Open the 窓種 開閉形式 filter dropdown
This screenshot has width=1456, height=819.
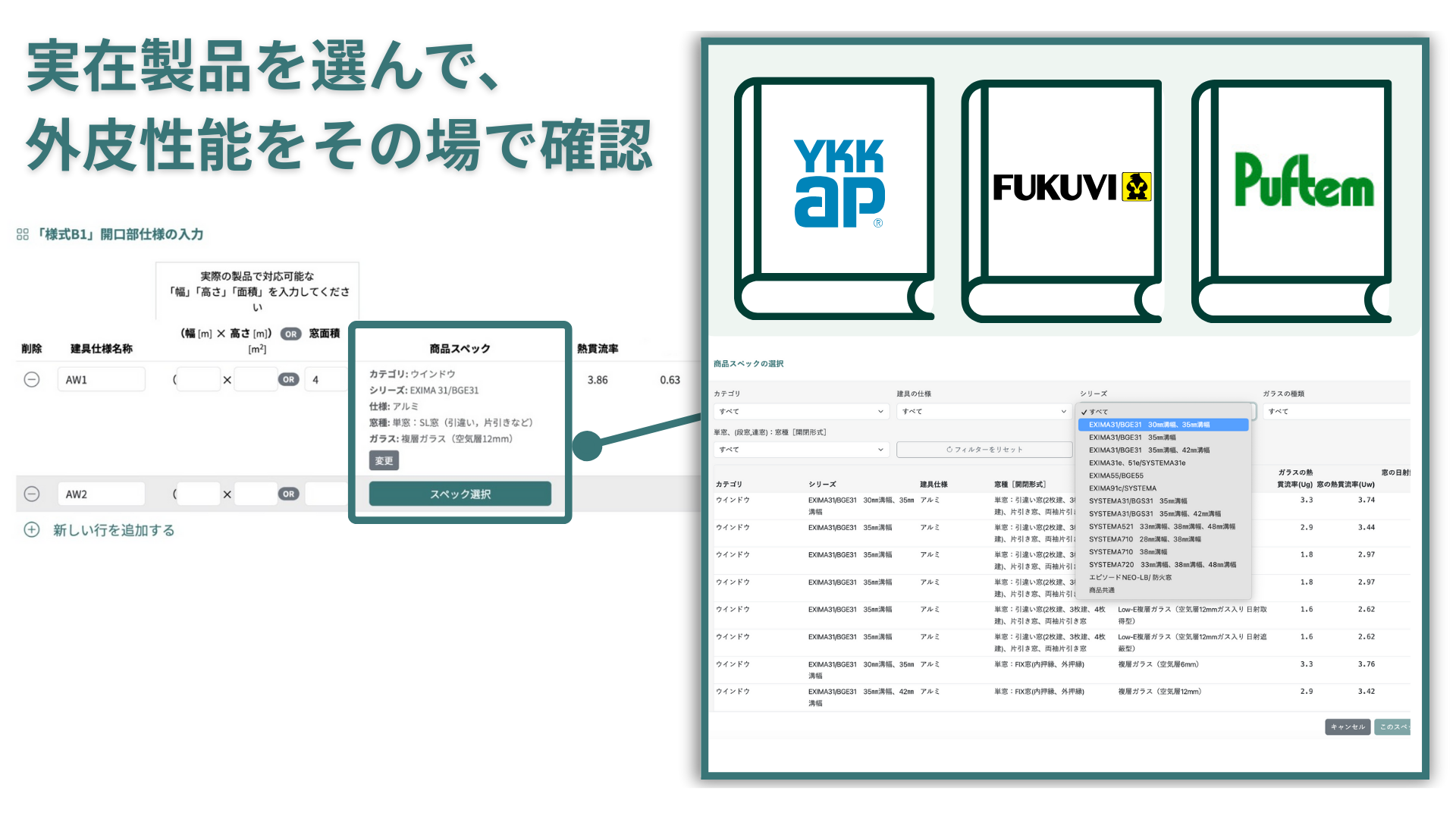(x=801, y=450)
